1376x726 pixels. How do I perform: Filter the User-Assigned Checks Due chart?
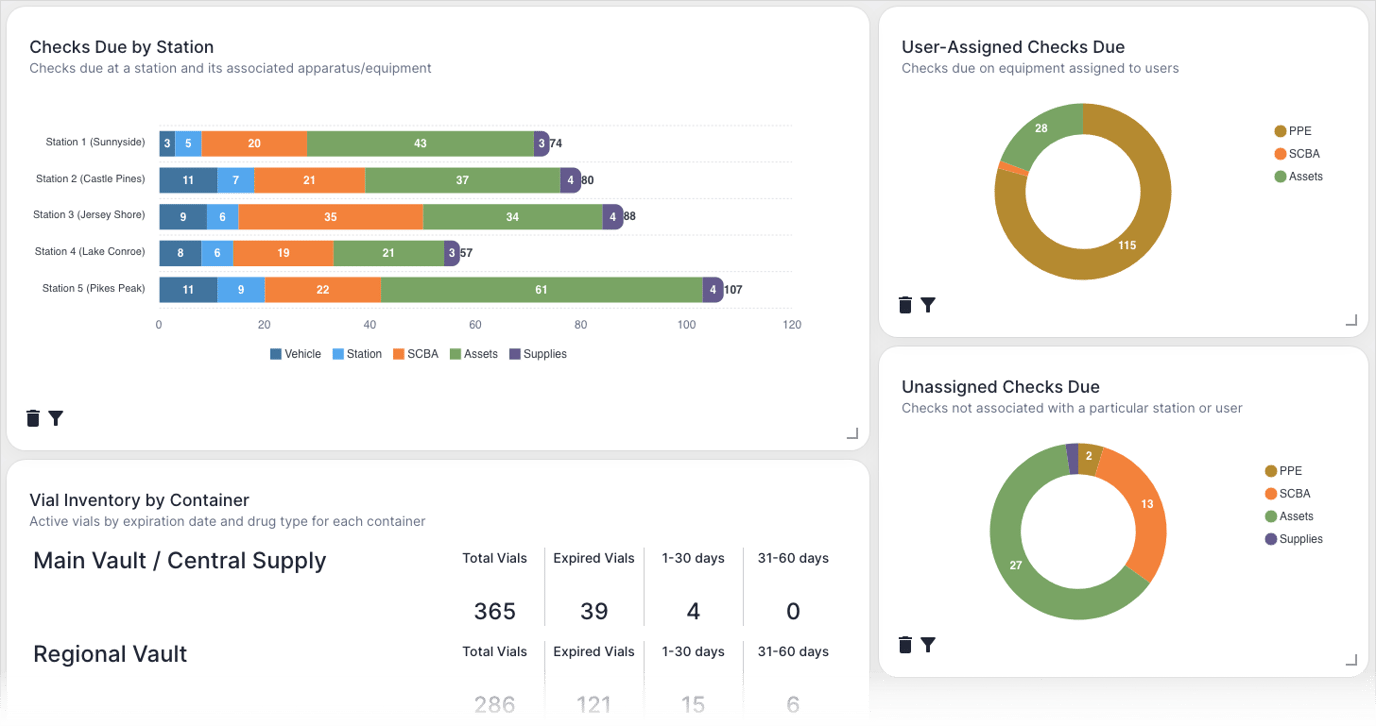coord(928,304)
